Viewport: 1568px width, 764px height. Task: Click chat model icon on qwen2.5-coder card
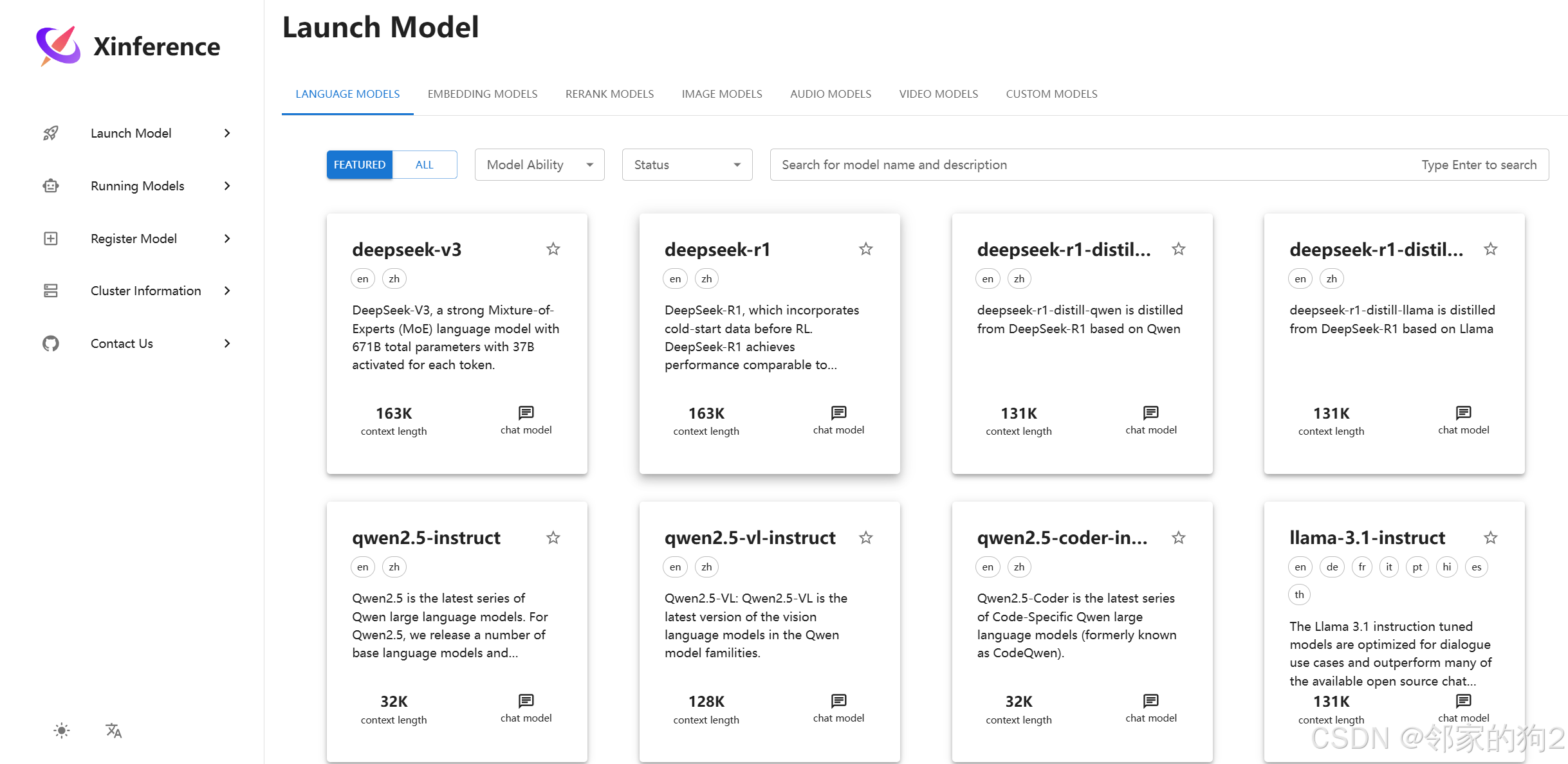[x=1151, y=700]
